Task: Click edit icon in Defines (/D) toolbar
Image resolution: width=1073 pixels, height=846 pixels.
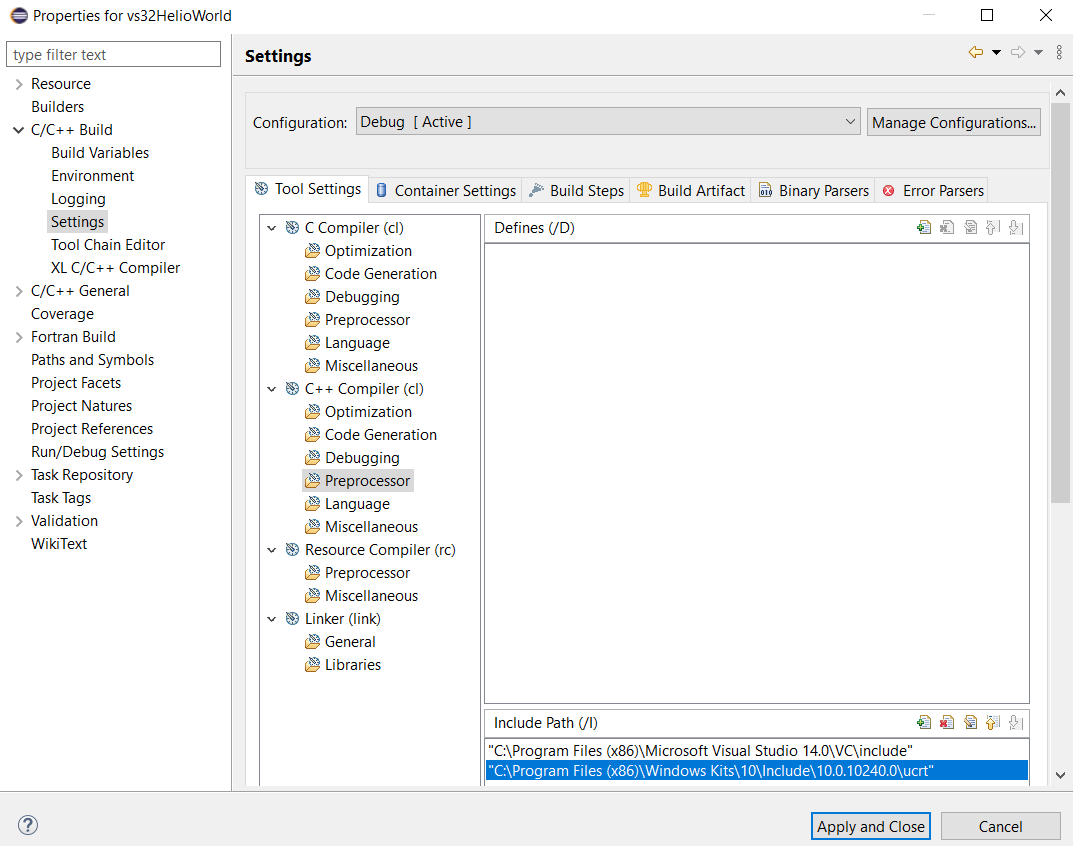Action: click(x=970, y=227)
